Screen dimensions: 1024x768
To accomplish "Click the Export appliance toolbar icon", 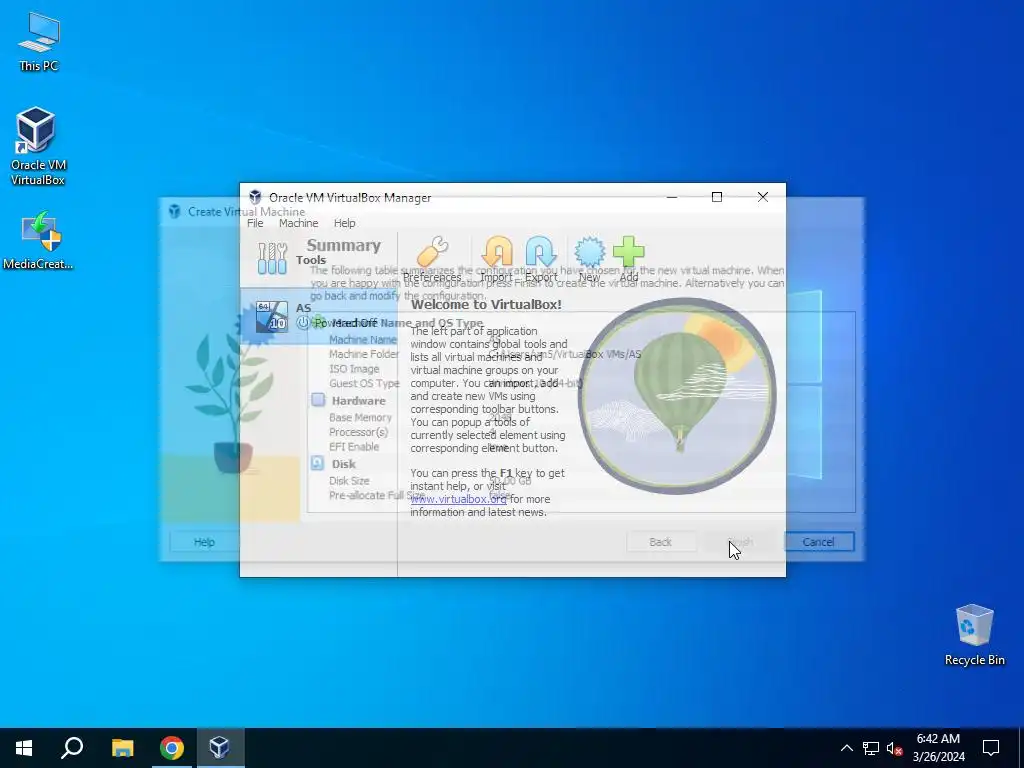I will [541, 259].
